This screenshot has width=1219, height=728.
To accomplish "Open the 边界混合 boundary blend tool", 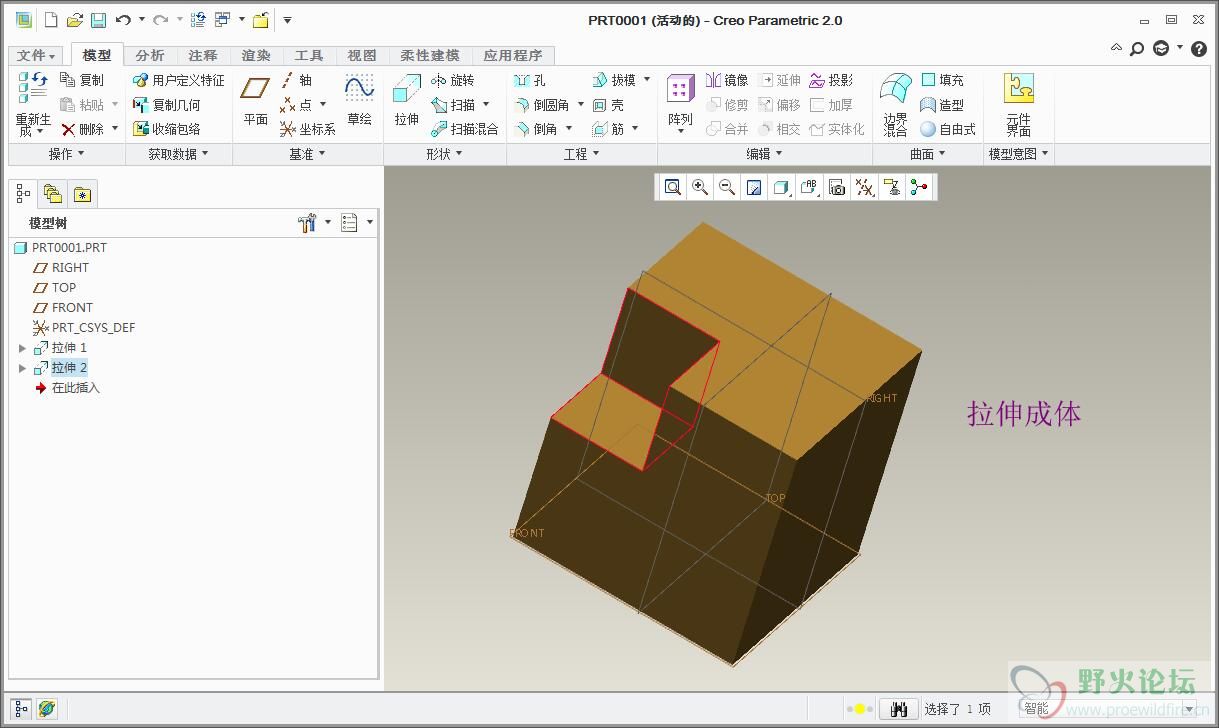I will coord(895,104).
